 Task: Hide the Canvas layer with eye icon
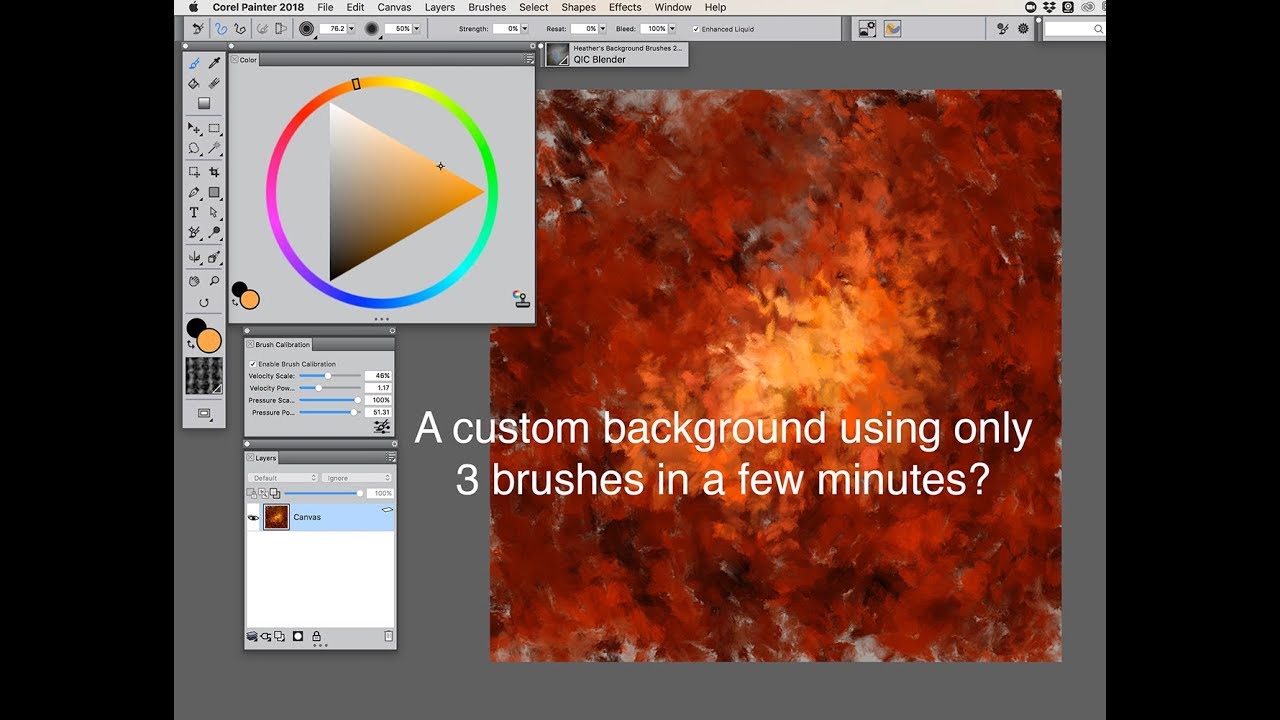click(253, 517)
